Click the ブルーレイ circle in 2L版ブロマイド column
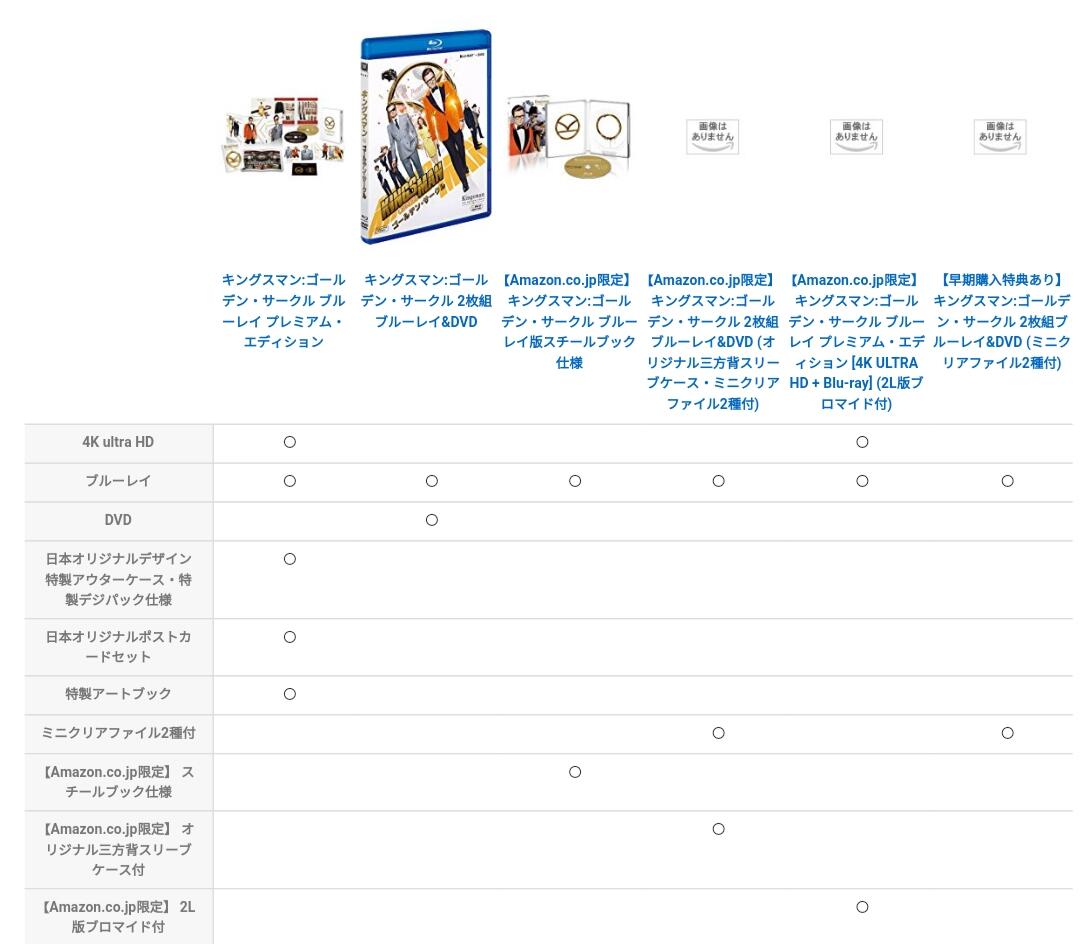Image resolution: width=1080 pixels, height=944 pixels. coord(862,481)
